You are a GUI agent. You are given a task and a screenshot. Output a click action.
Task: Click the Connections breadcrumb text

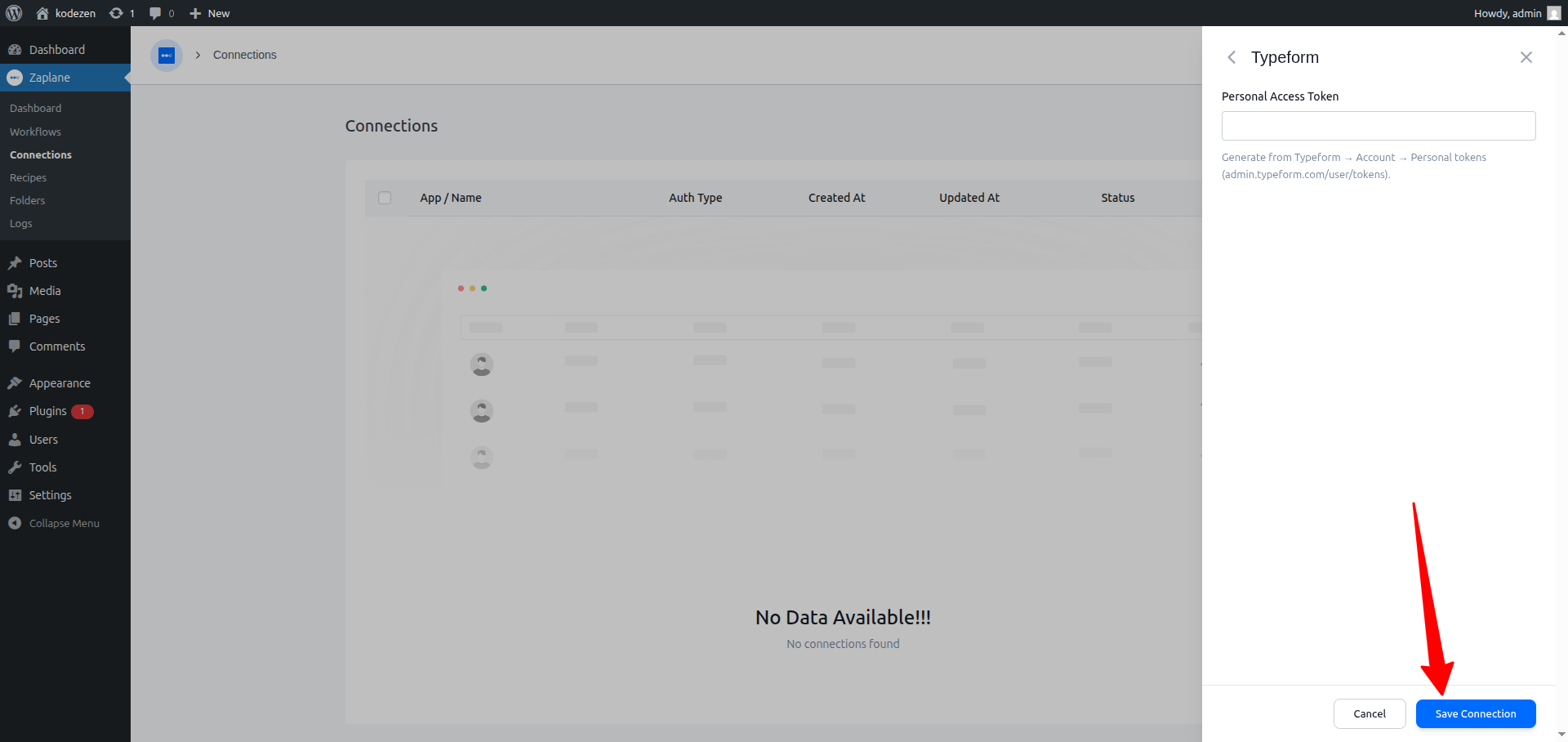(x=245, y=55)
